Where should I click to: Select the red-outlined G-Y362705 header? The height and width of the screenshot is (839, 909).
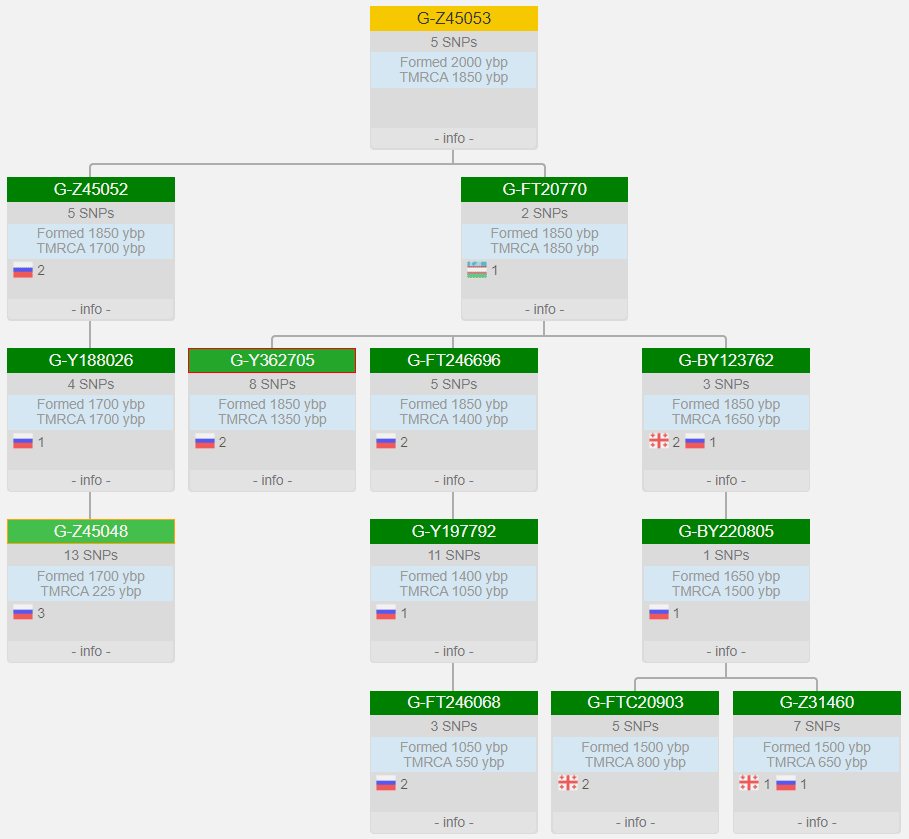(x=272, y=360)
